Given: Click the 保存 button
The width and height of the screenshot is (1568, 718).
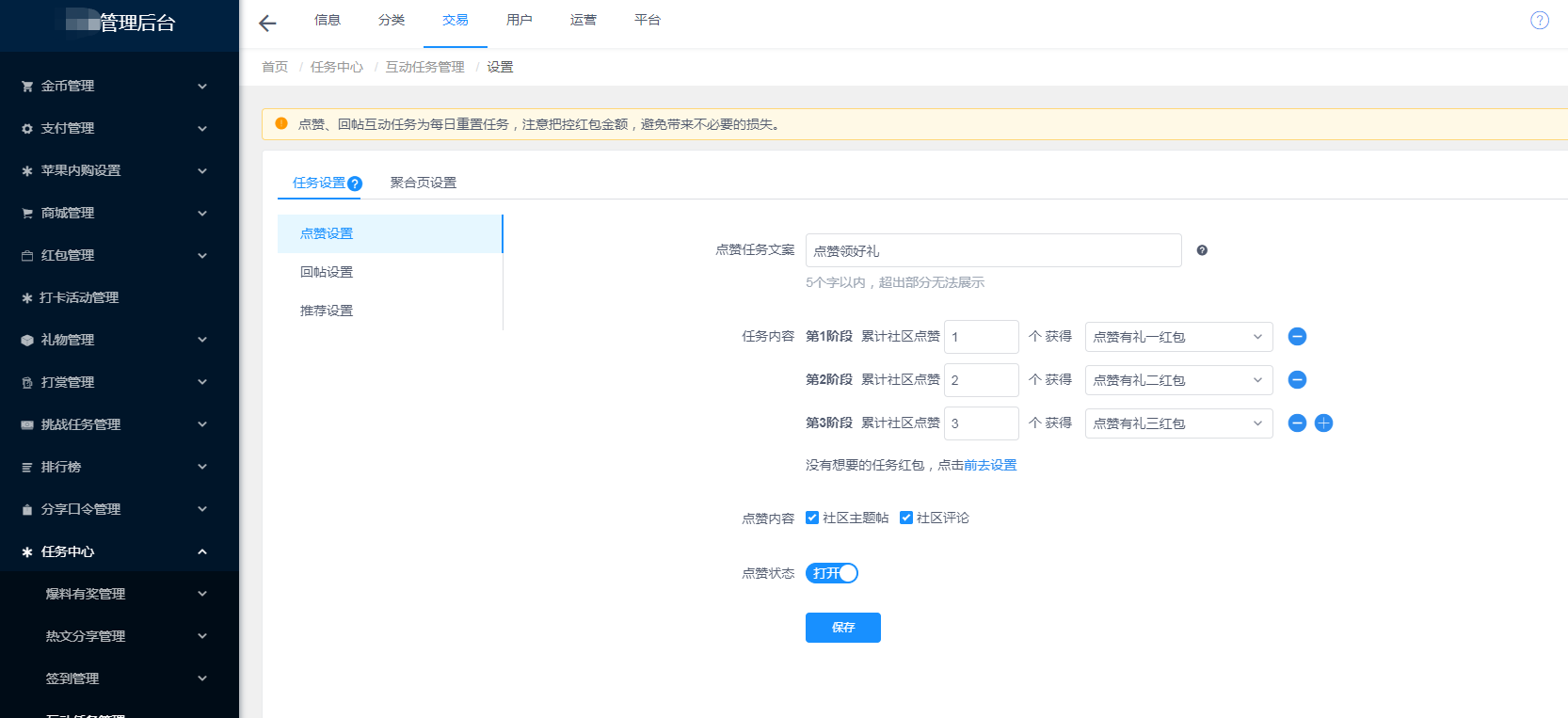Looking at the screenshot, I should point(843,628).
